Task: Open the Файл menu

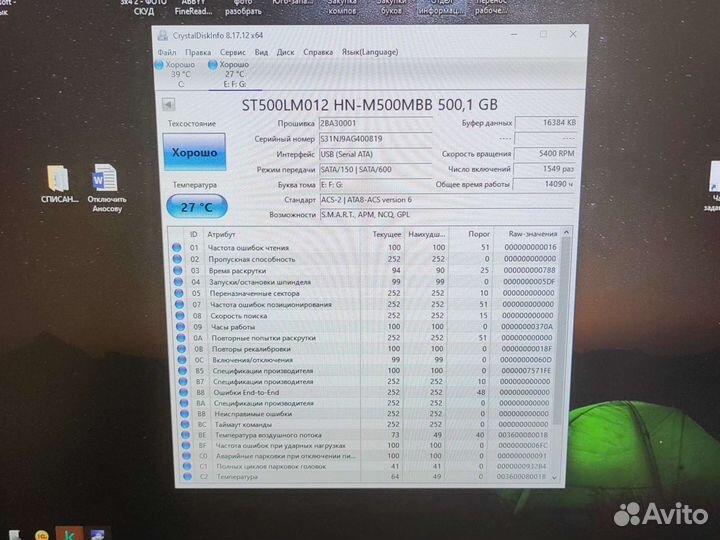Action: 167,51
